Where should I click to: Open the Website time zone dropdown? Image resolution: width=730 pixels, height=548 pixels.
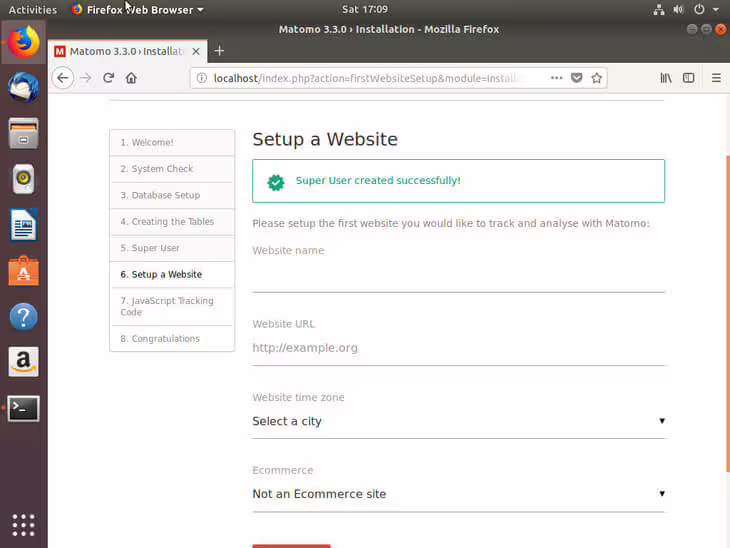point(459,421)
